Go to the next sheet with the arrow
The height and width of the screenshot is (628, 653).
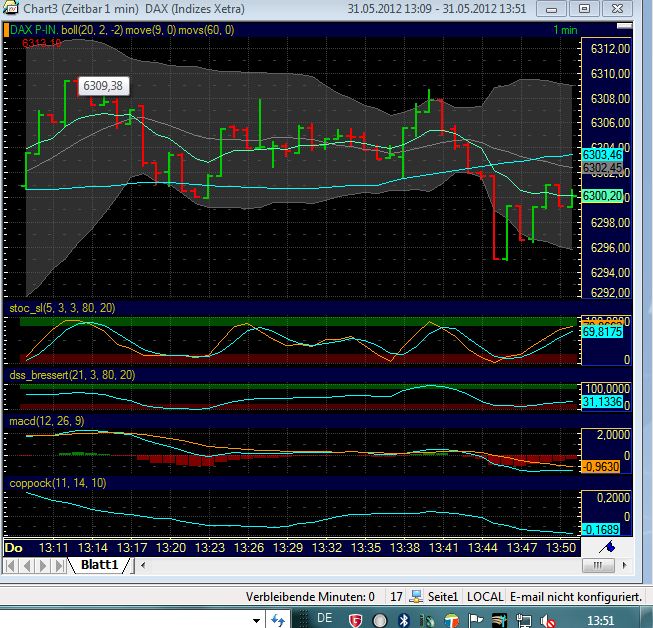tap(43, 566)
